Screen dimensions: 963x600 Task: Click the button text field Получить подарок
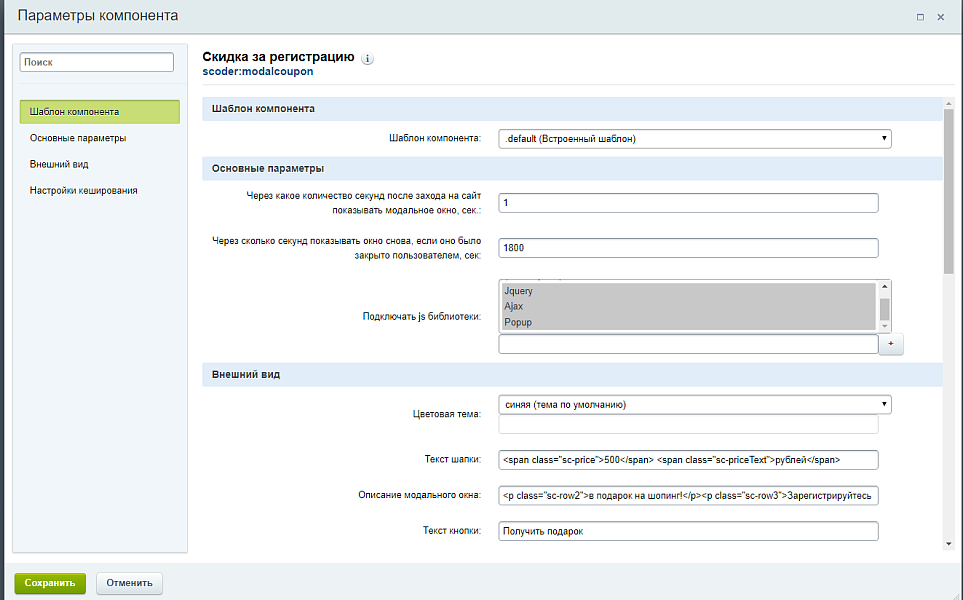688,531
